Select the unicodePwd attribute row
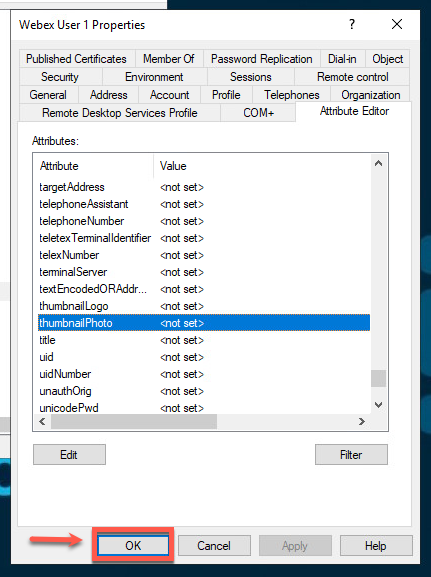This screenshot has height=577, width=431. [204, 408]
